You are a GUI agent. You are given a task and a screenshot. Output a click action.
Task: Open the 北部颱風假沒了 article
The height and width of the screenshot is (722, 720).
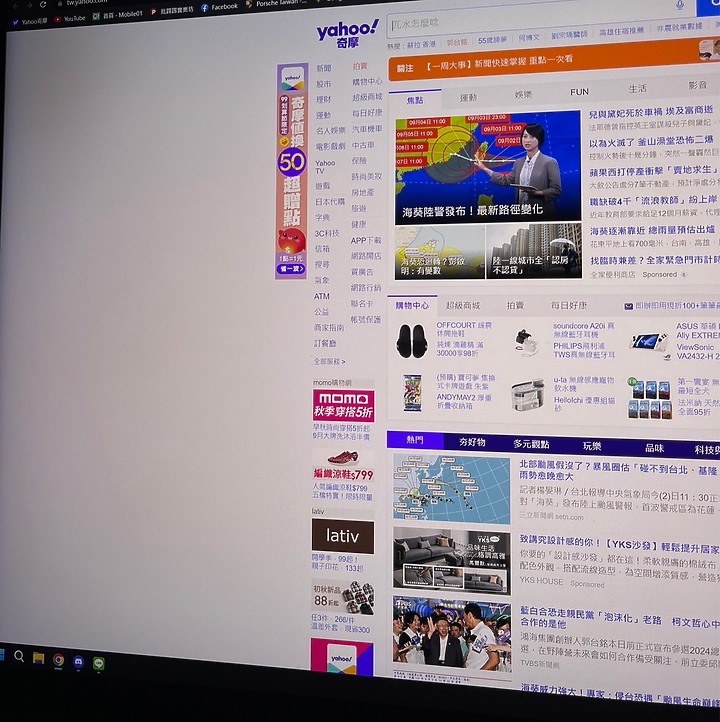(619, 472)
